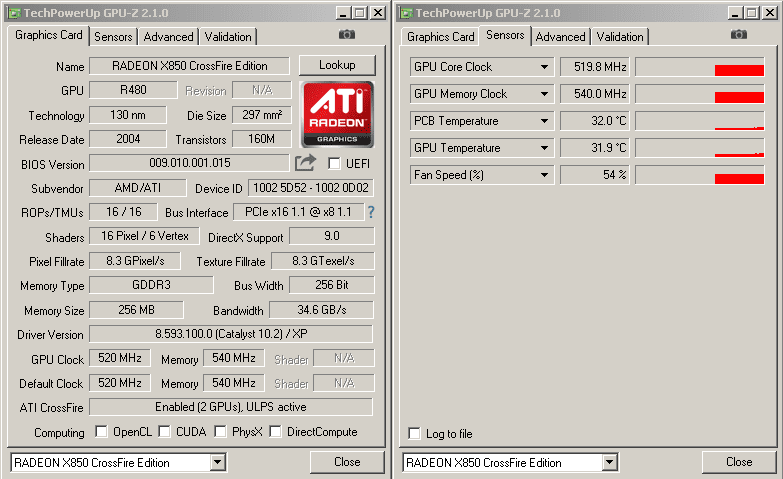Click the Die Size value 297 mm²
Viewport: 783px width, 479px height.
tap(262, 115)
